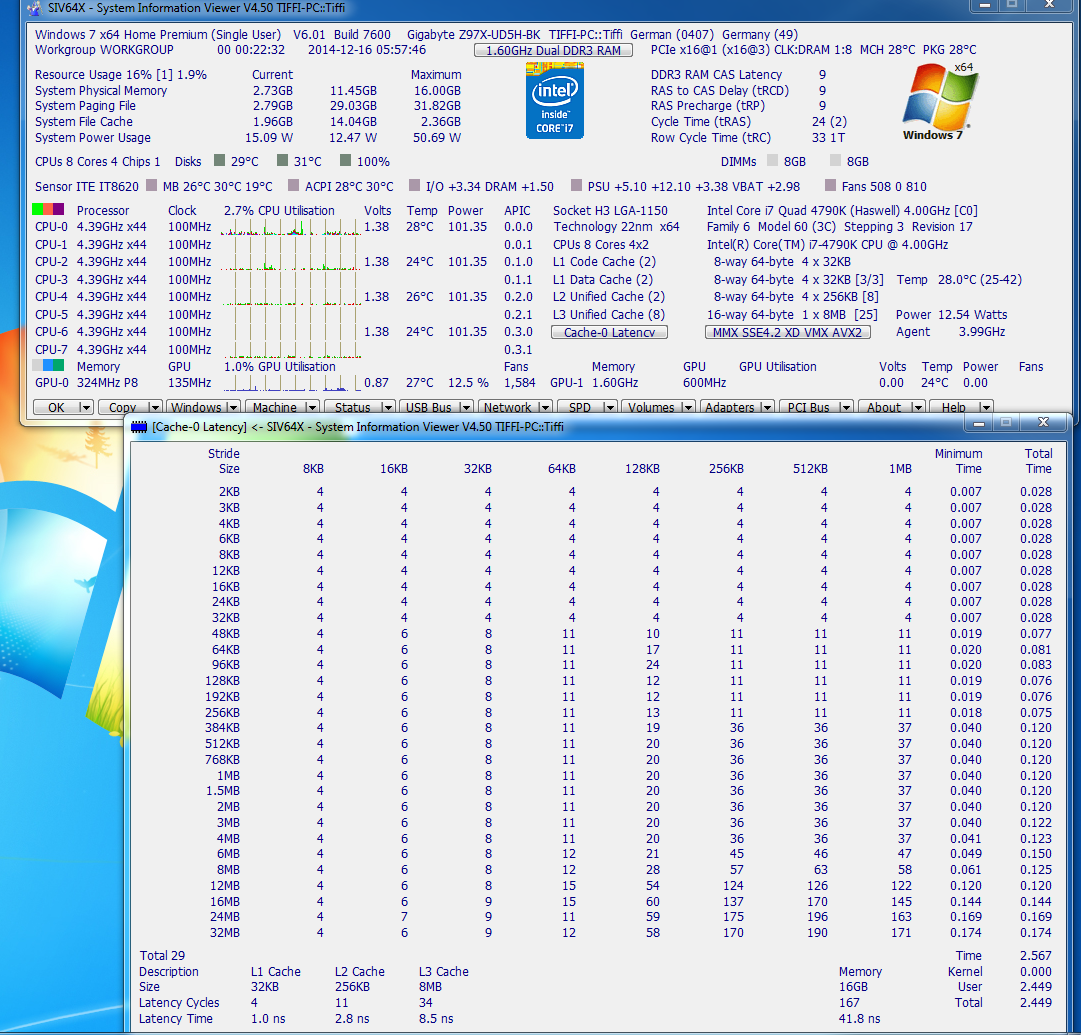Click the Cache-0 Latency window chip icon
1081x1035 pixels.
tap(139, 427)
